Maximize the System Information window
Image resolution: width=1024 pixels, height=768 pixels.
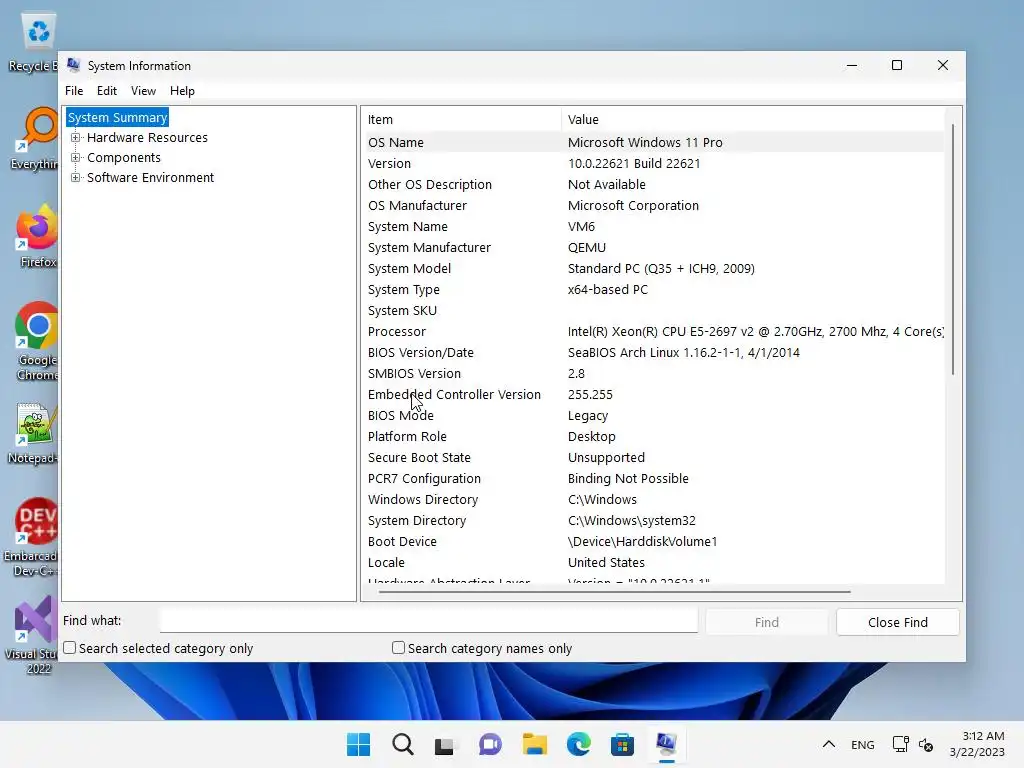[x=897, y=65]
